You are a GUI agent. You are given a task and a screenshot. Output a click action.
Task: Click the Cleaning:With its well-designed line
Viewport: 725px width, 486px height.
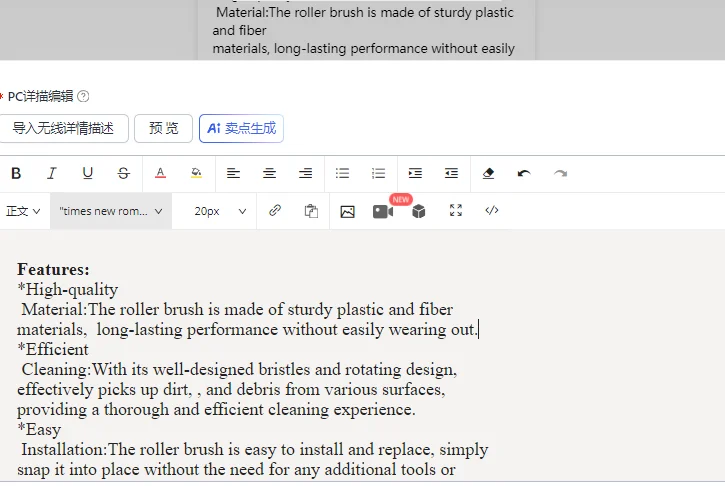(239, 370)
